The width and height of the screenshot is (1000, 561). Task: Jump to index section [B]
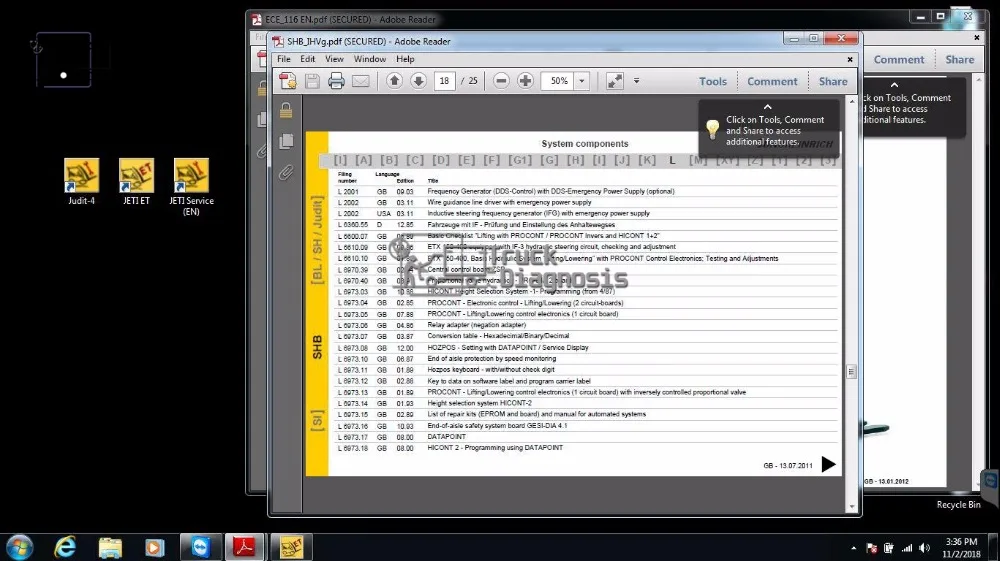389,160
